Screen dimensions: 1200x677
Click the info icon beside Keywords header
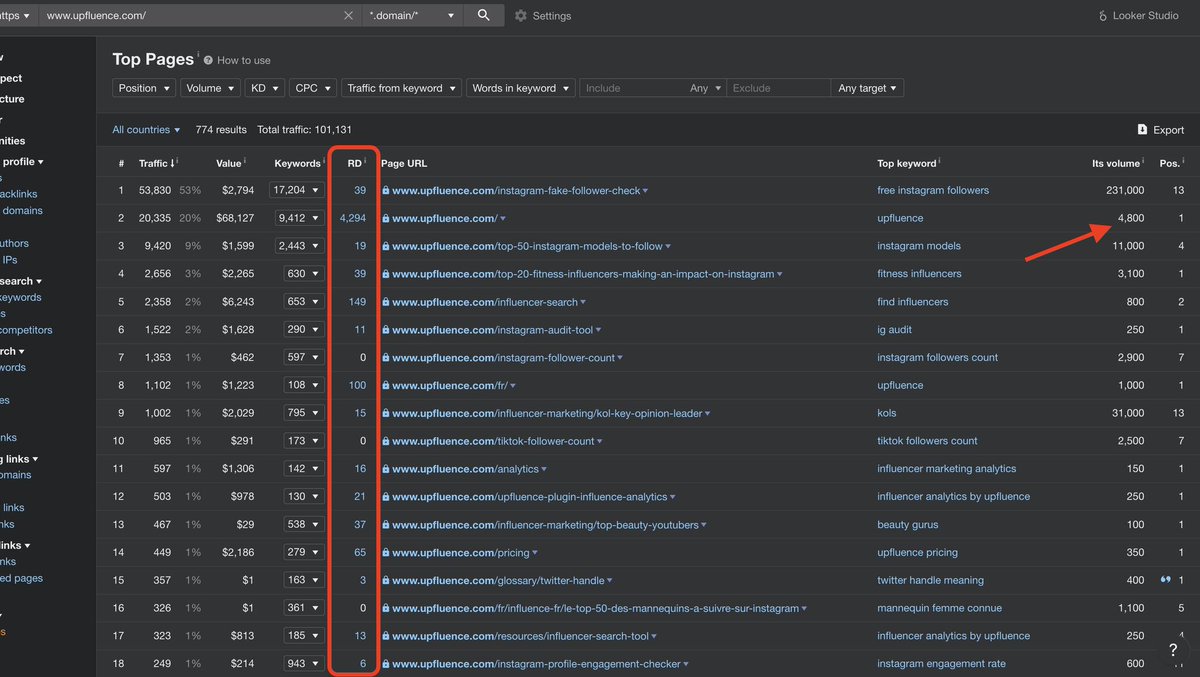[324, 162]
